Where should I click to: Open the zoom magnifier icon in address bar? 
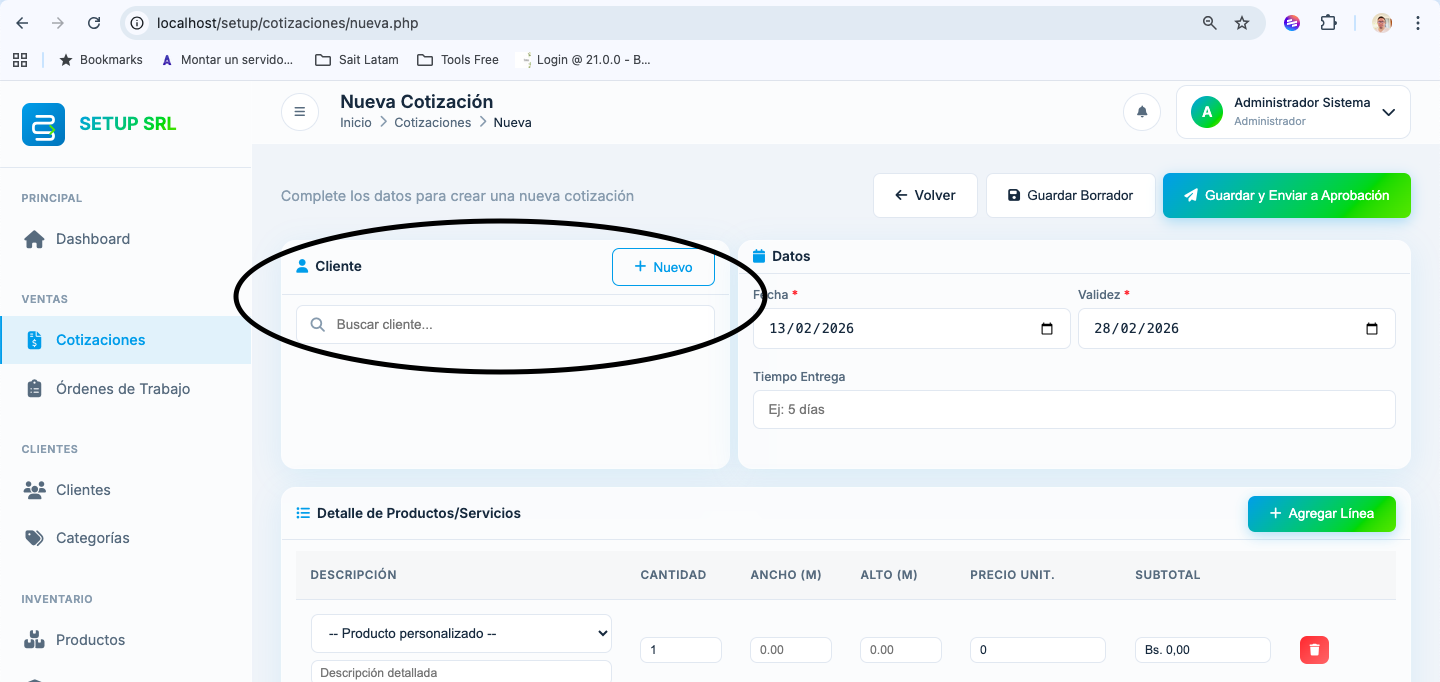click(x=1210, y=23)
